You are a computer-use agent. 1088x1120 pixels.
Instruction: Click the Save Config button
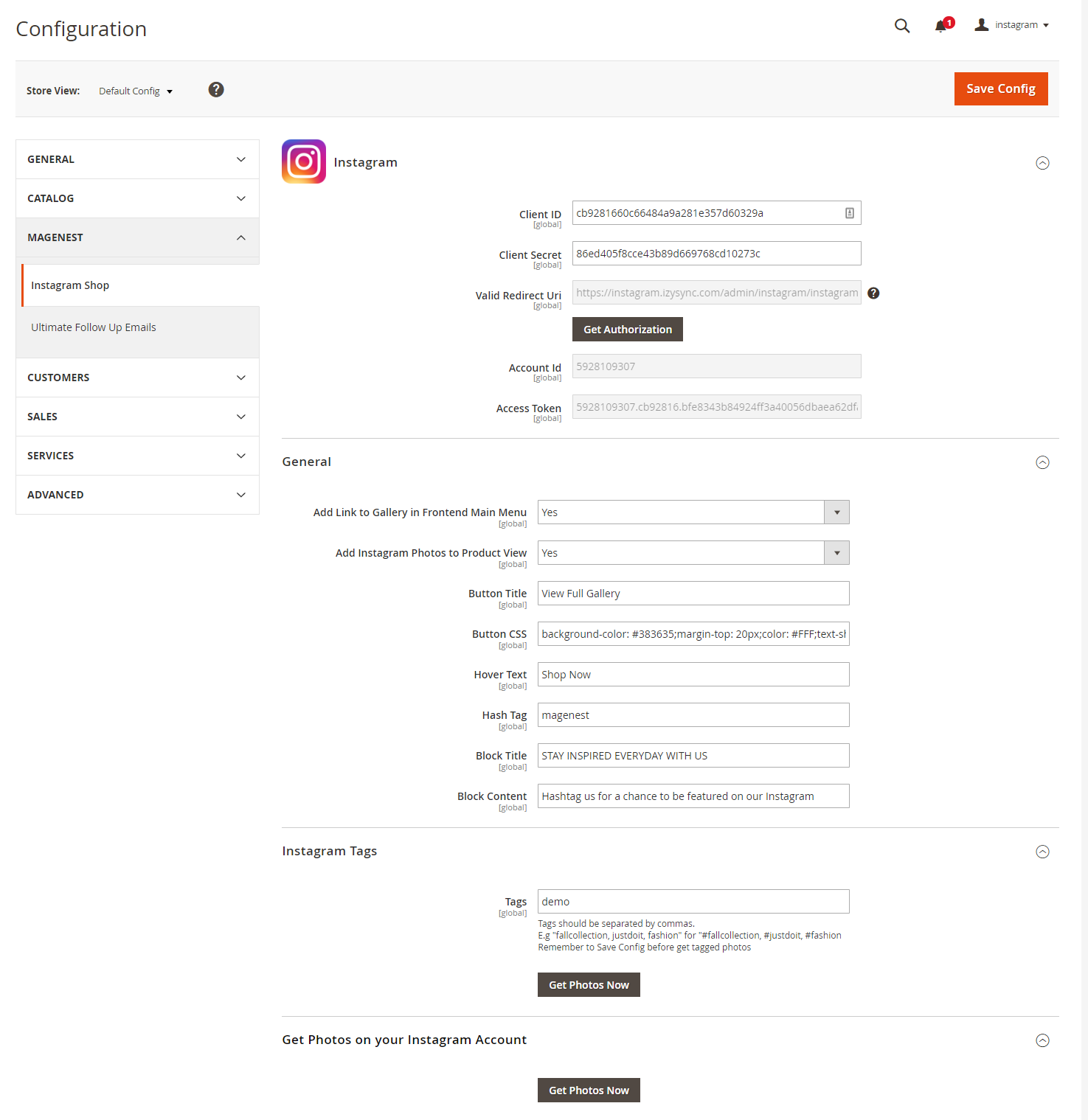point(1001,88)
